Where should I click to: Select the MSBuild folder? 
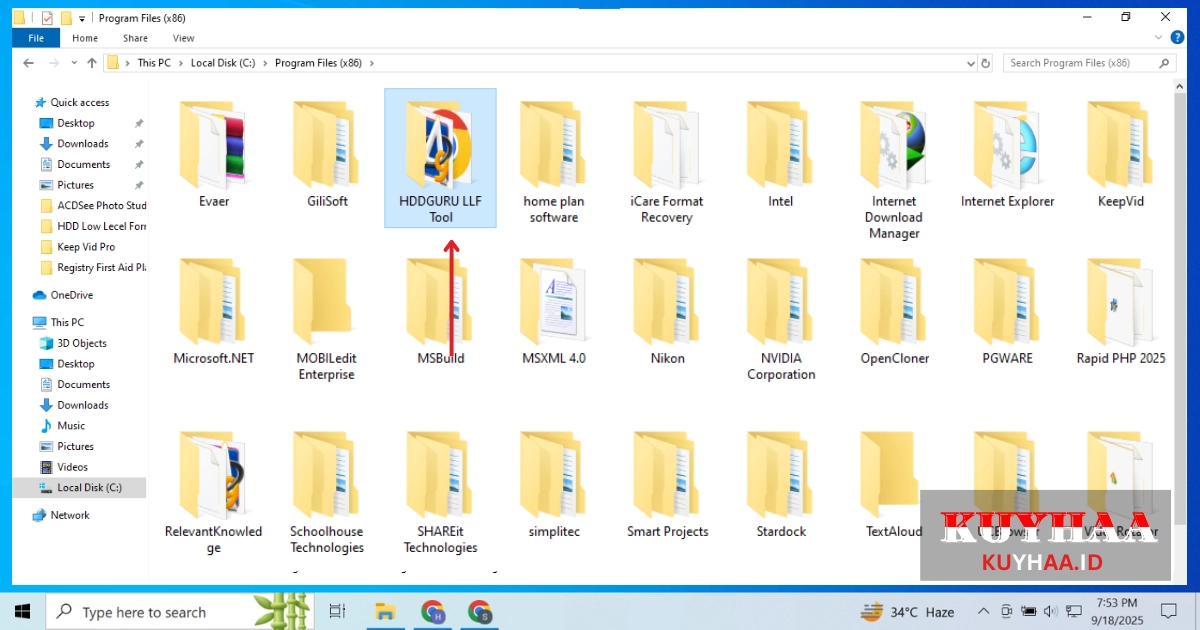tap(440, 312)
